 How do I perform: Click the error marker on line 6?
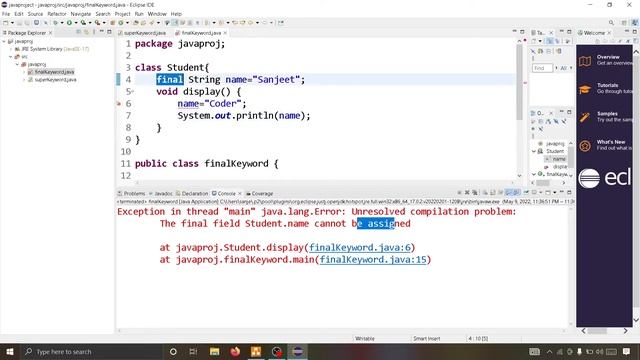point(119,104)
